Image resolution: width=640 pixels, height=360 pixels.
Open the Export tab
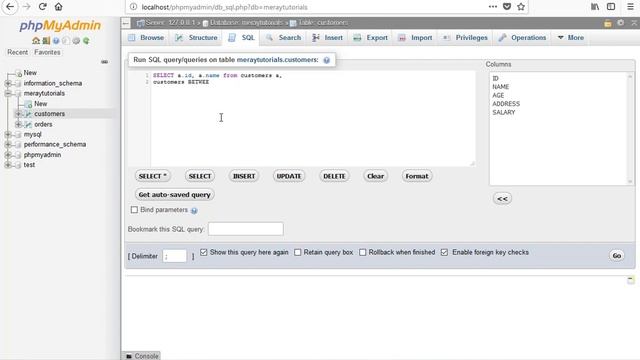[371, 38]
